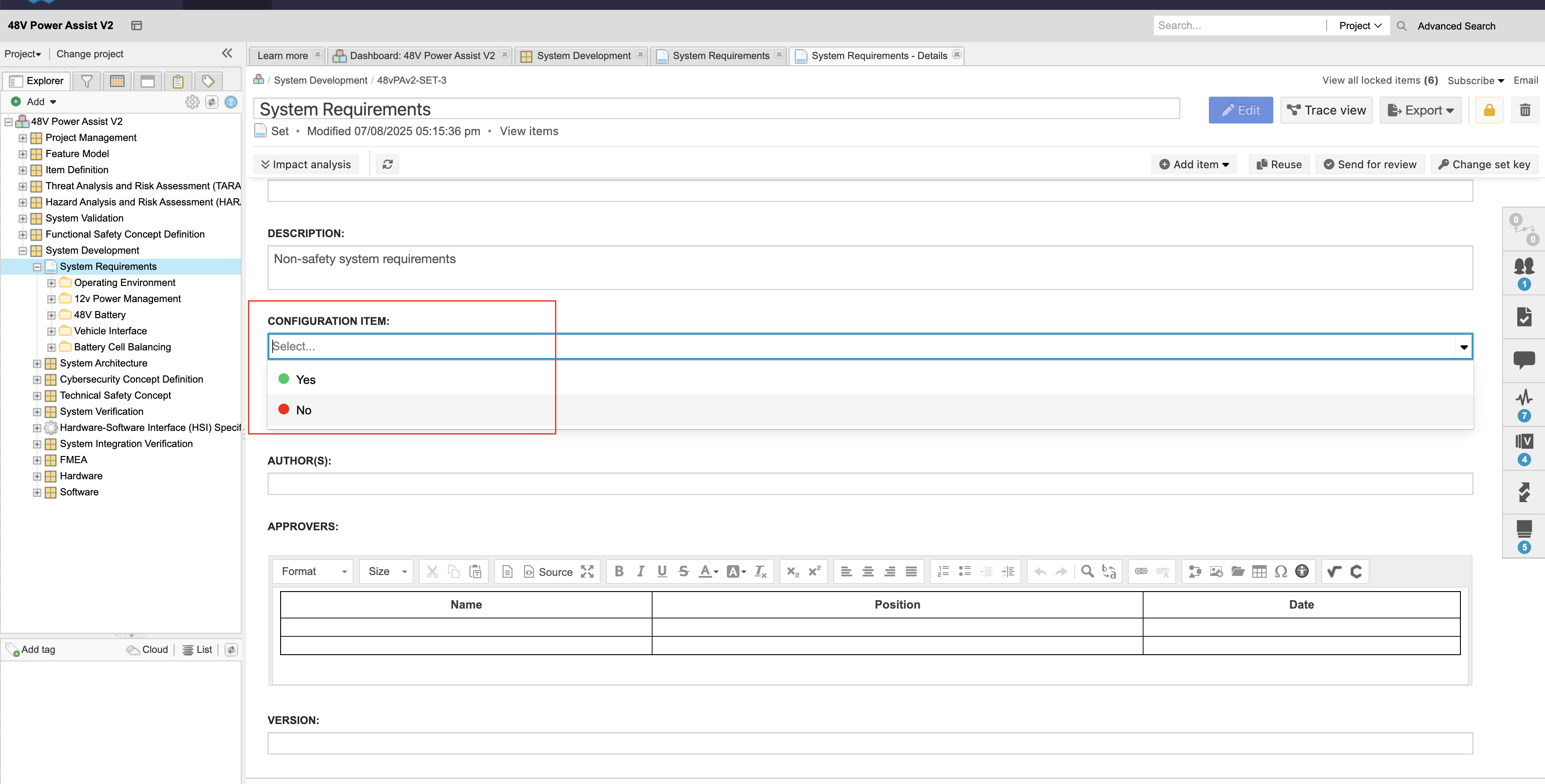Viewport: 1545px width, 784px height.
Task: Open the equation editor (square root icon)
Action: click(1335, 571)
